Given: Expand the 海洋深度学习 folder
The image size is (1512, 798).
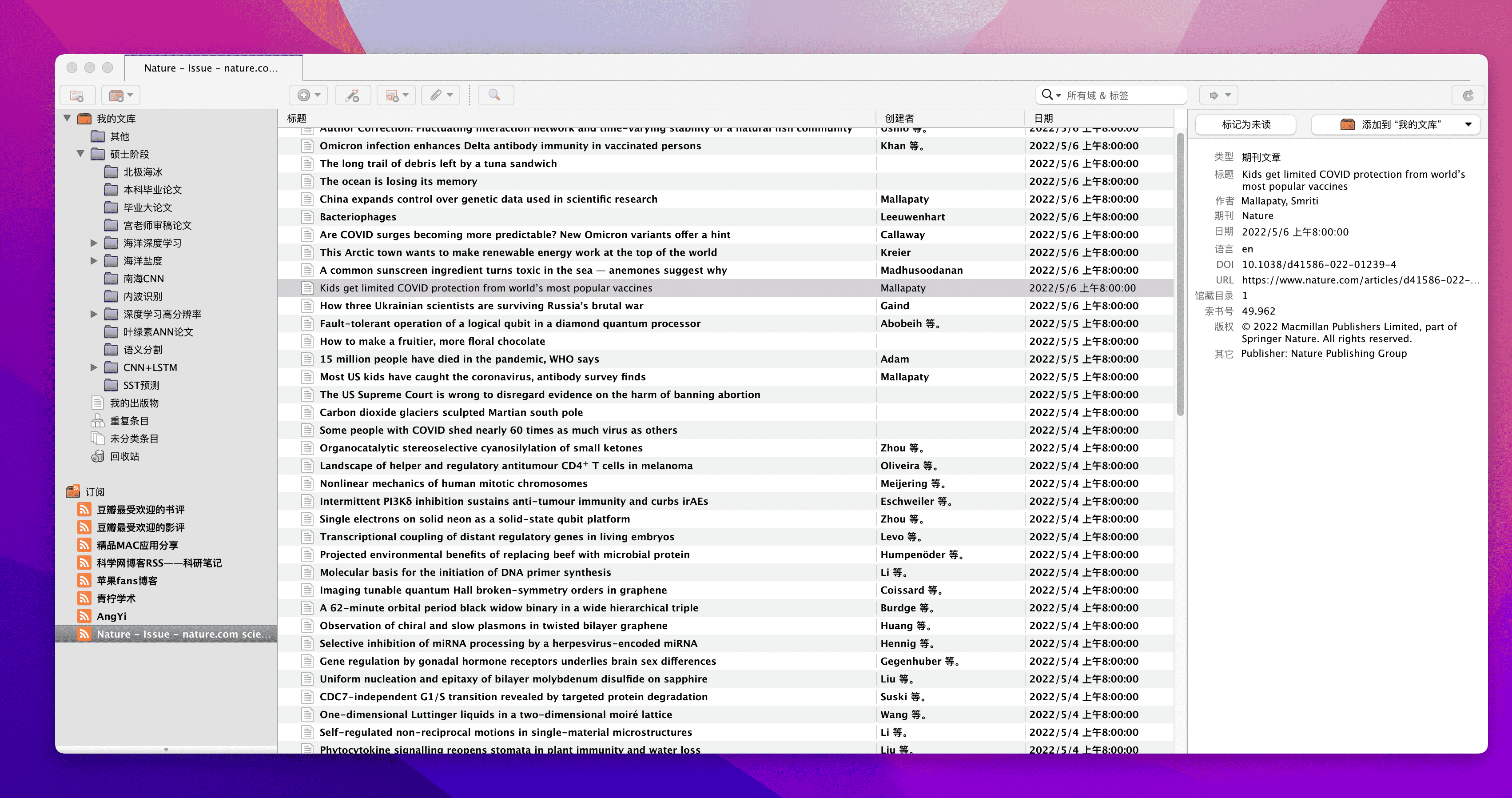Looking at the screenshot, I should (x=94, y=243).
